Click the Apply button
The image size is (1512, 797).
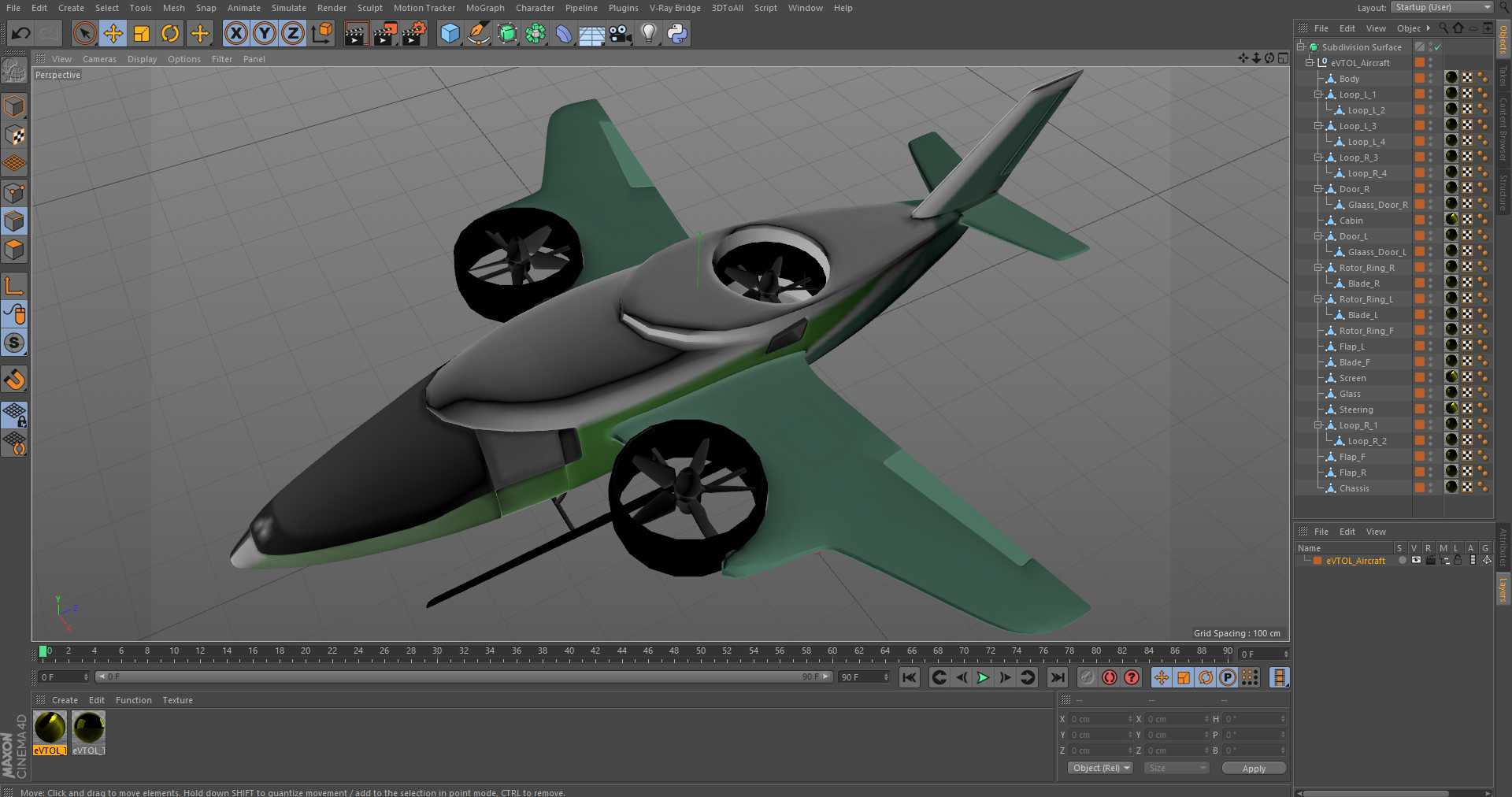point(1254,768)
